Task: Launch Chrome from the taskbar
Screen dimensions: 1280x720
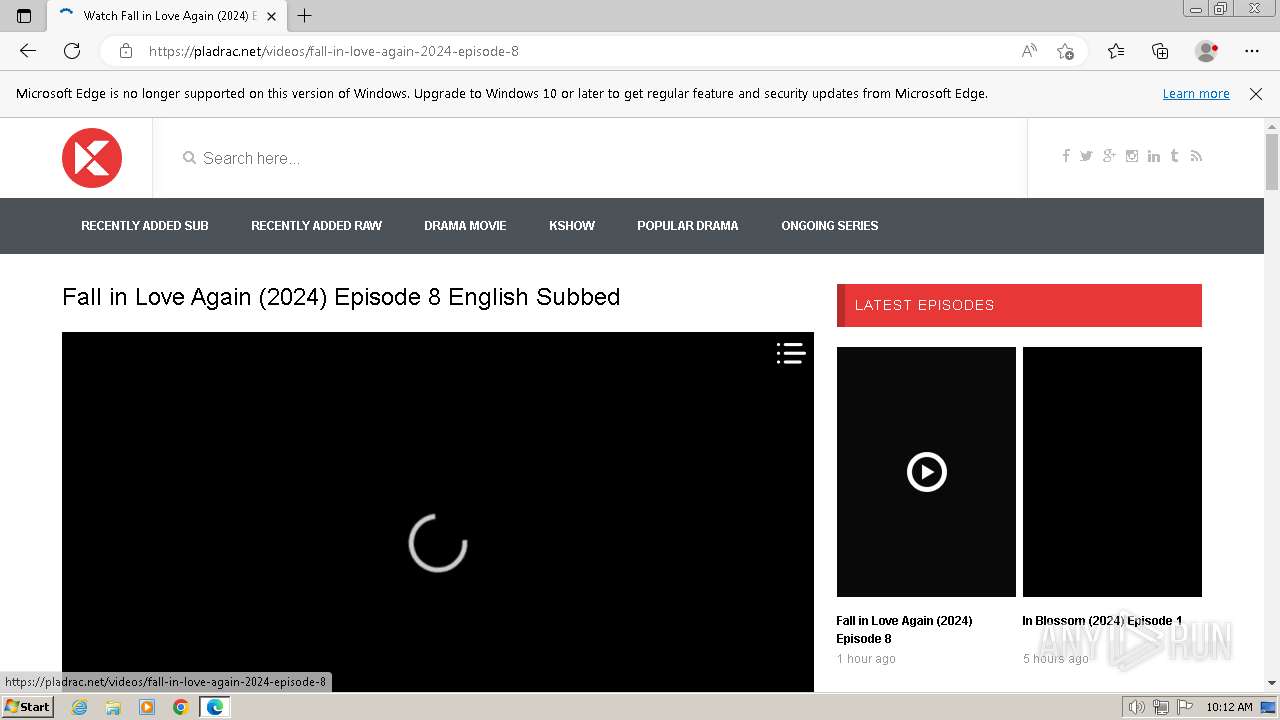Action: pyautogui.click(x=180, y=707)
